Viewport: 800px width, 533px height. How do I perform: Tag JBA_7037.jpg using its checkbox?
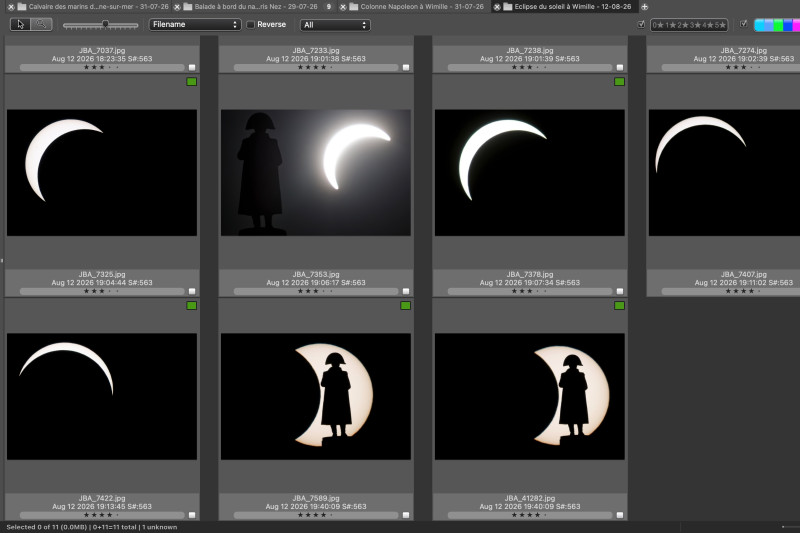click(192, 67)
